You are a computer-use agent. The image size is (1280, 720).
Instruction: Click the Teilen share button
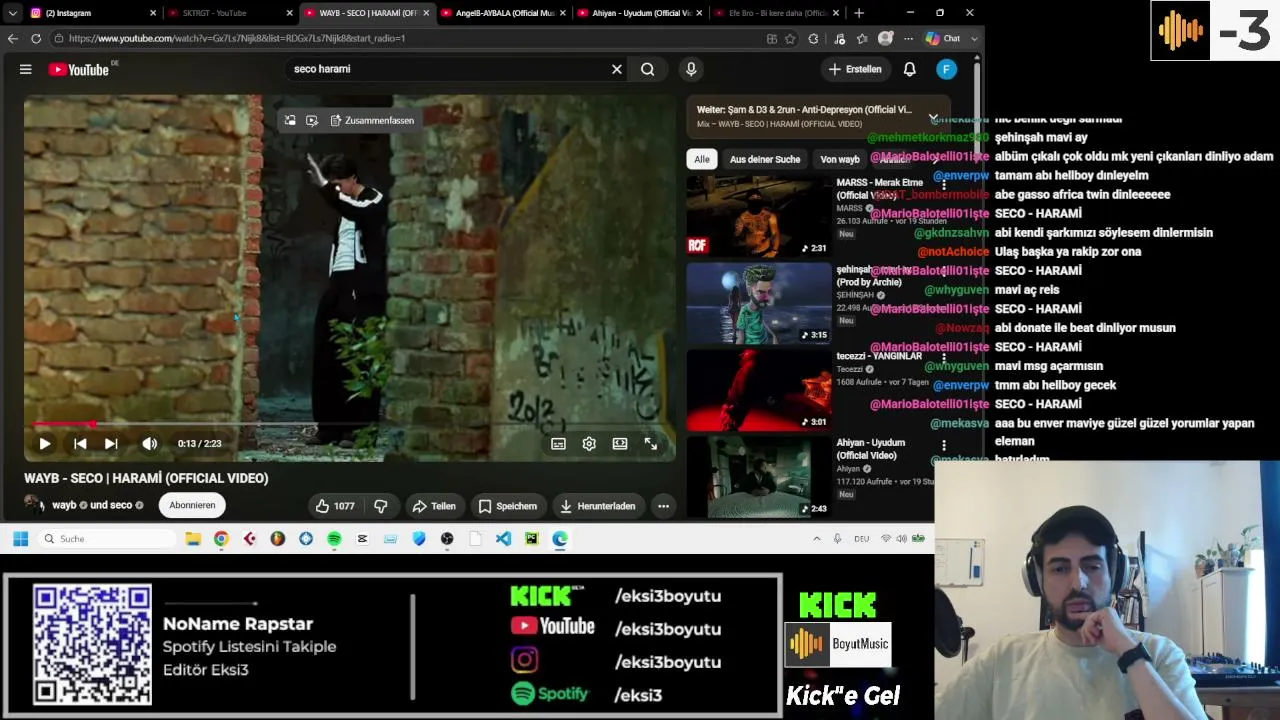(434, 506)
